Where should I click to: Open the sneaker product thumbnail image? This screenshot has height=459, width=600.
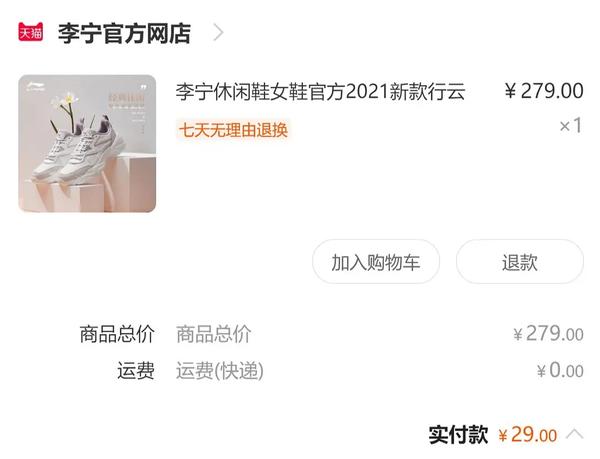point(87,143)
